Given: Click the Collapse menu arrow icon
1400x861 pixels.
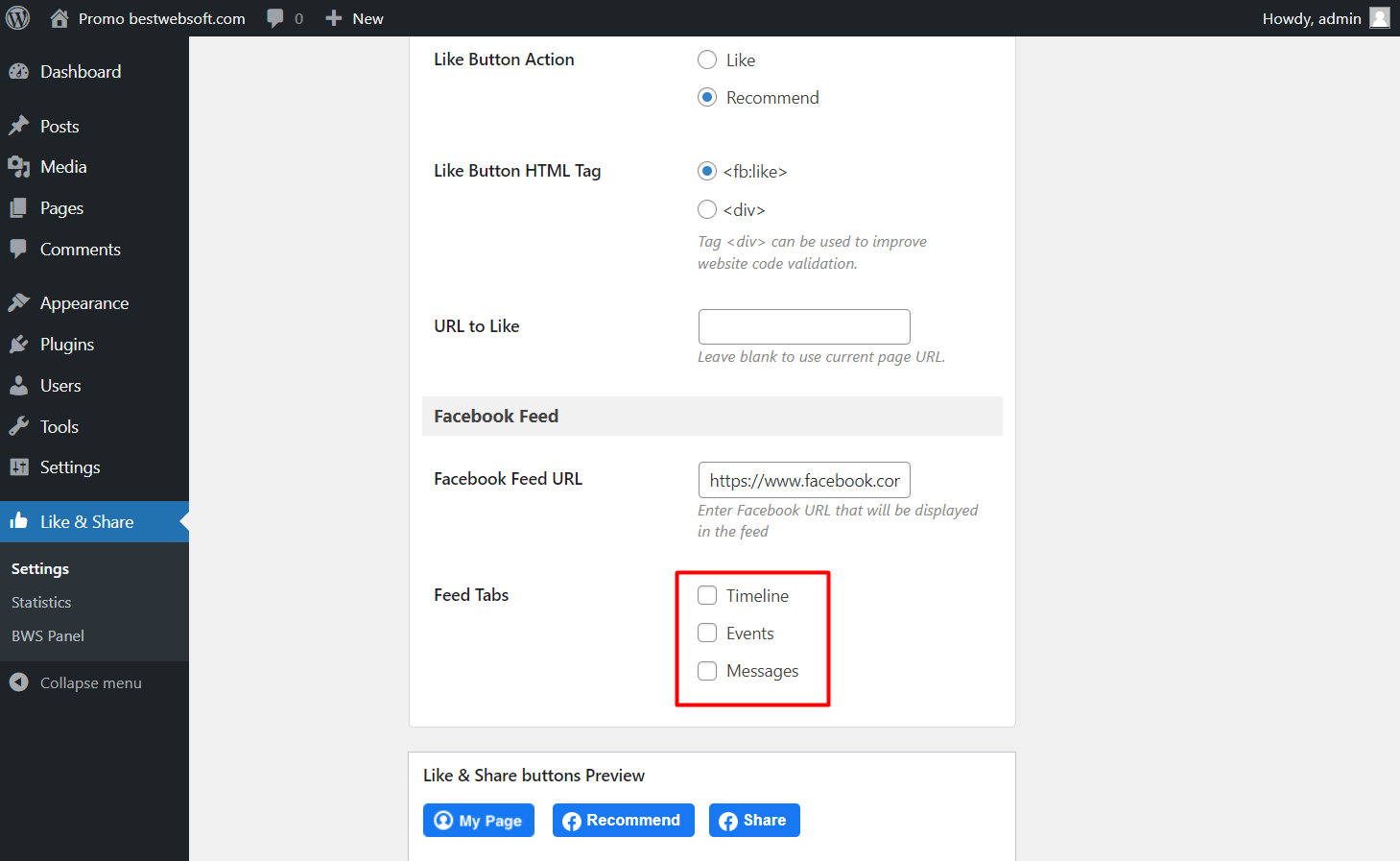Looking at the screenshot, I should point(19,682).
